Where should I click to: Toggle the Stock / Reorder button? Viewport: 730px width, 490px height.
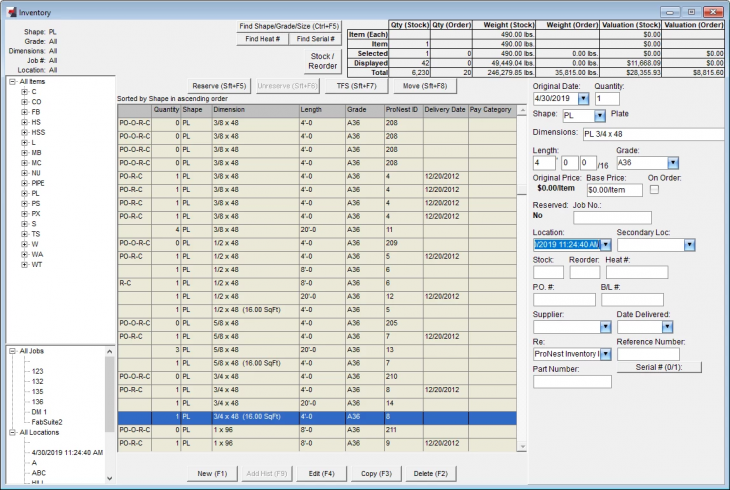point(322,61)
